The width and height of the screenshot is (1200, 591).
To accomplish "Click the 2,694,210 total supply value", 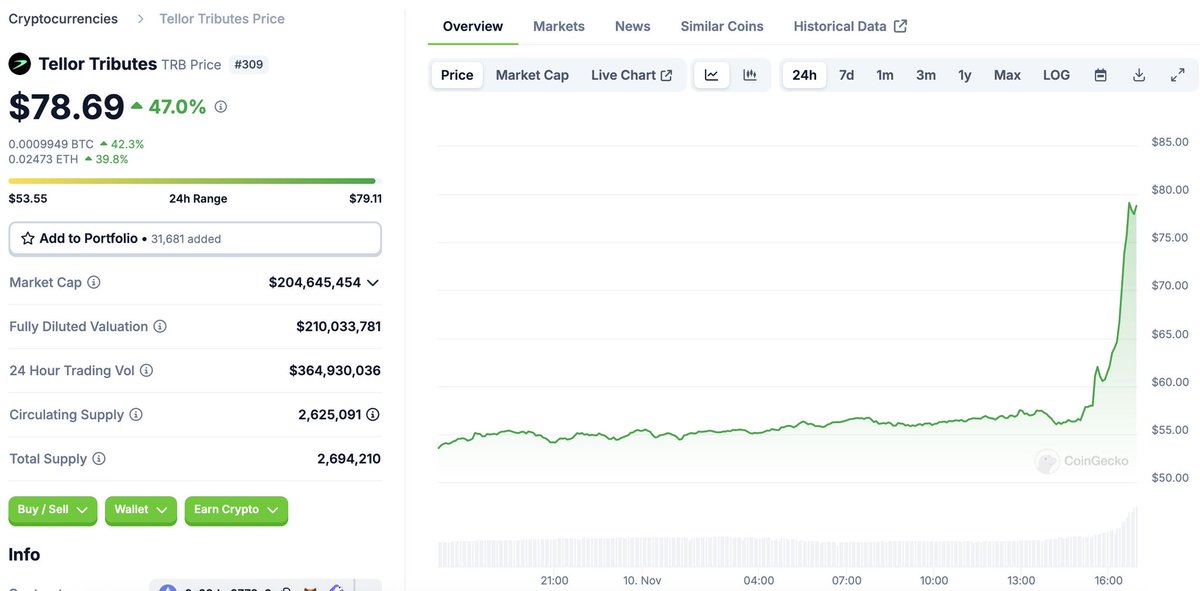I will coord(349,459).
